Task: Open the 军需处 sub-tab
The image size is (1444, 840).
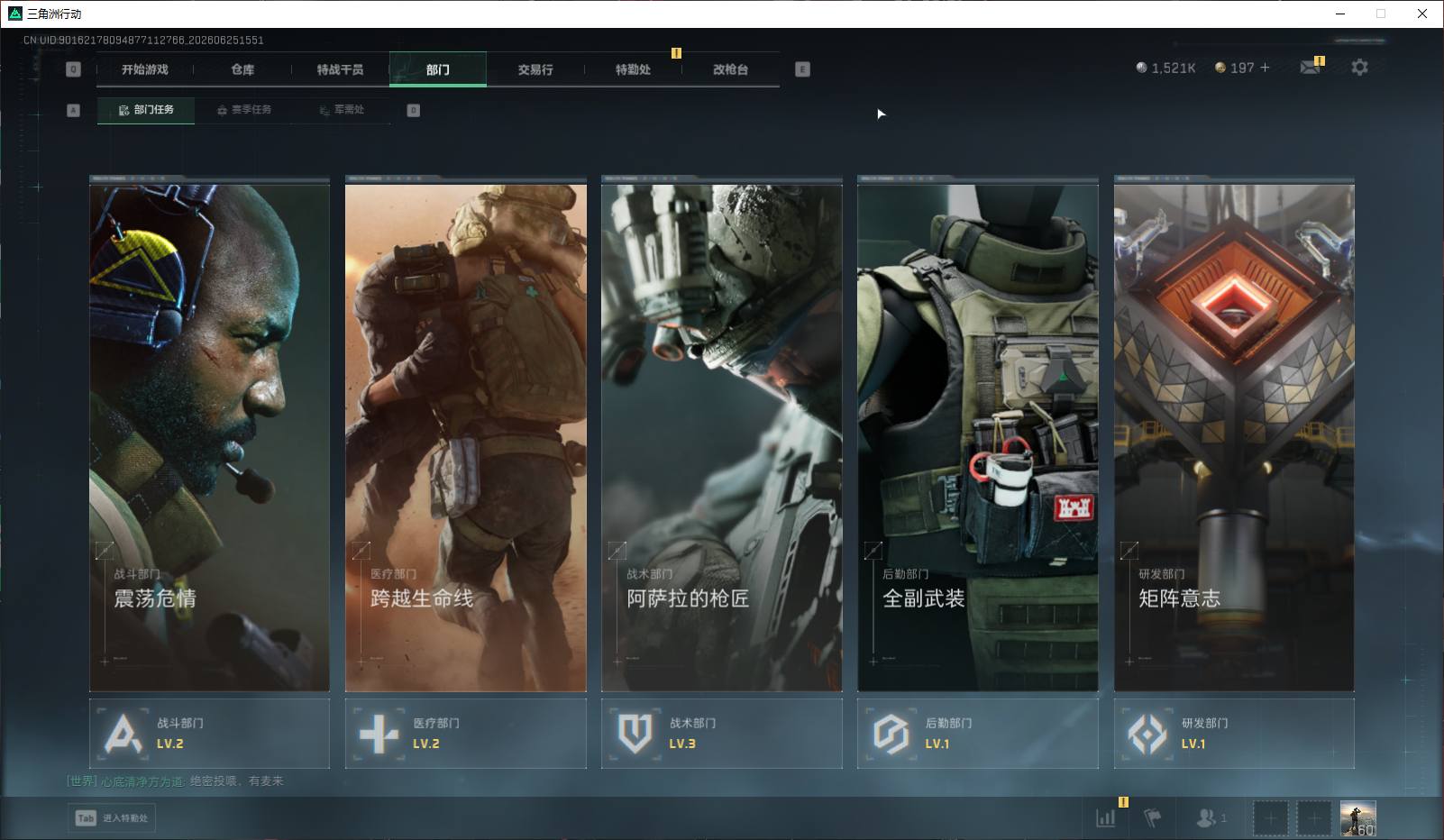Action: point(342,110)
